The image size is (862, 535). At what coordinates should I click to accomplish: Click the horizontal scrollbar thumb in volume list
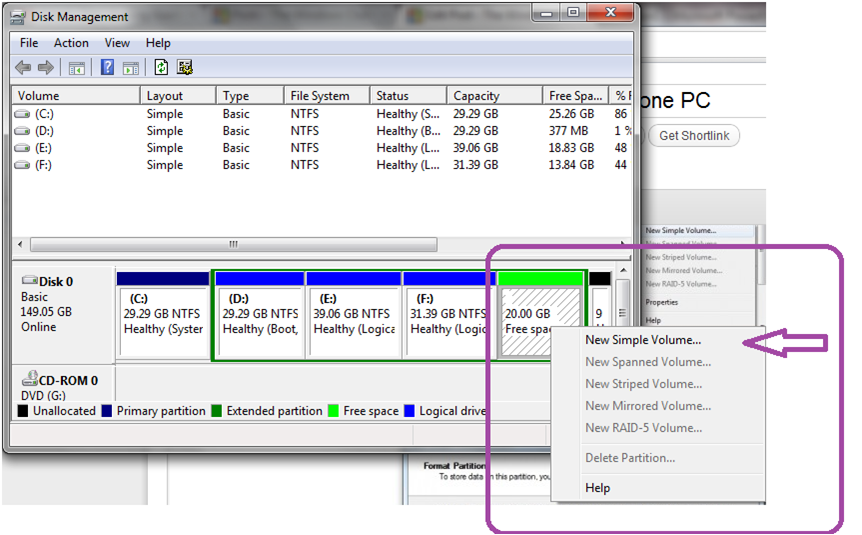234,244
